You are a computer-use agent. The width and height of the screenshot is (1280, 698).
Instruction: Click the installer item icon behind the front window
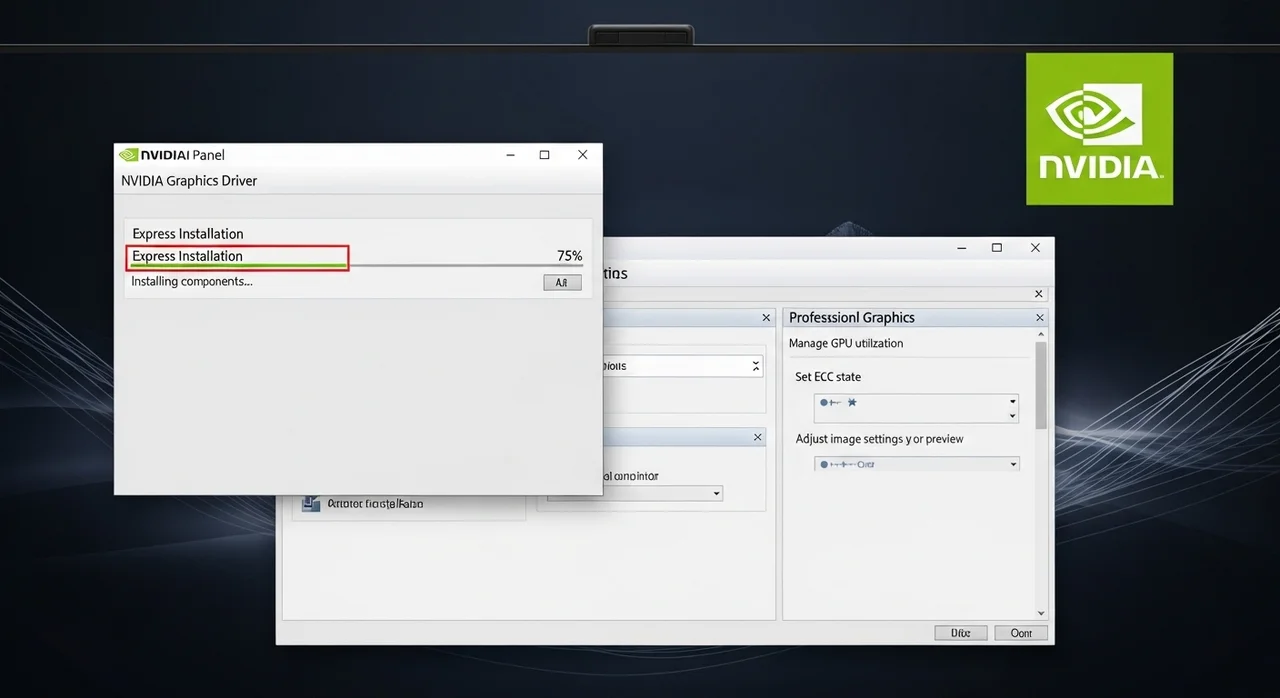coord(310,504)
